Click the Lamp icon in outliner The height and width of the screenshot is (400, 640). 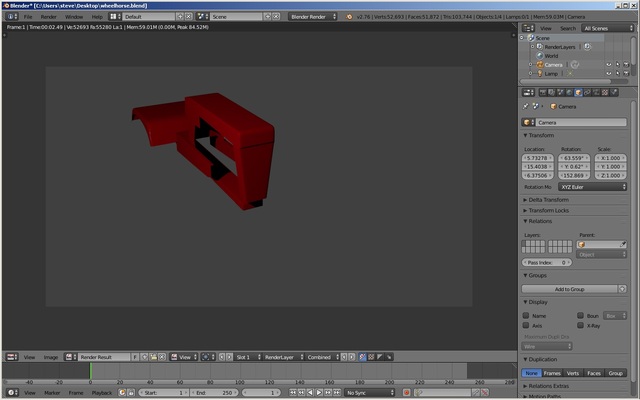[538, 74]
